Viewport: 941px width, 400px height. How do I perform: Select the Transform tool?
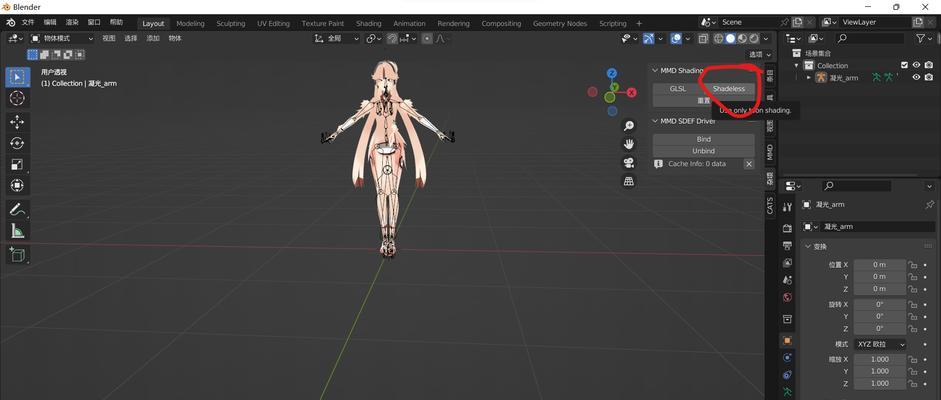[x=17, y=186]
